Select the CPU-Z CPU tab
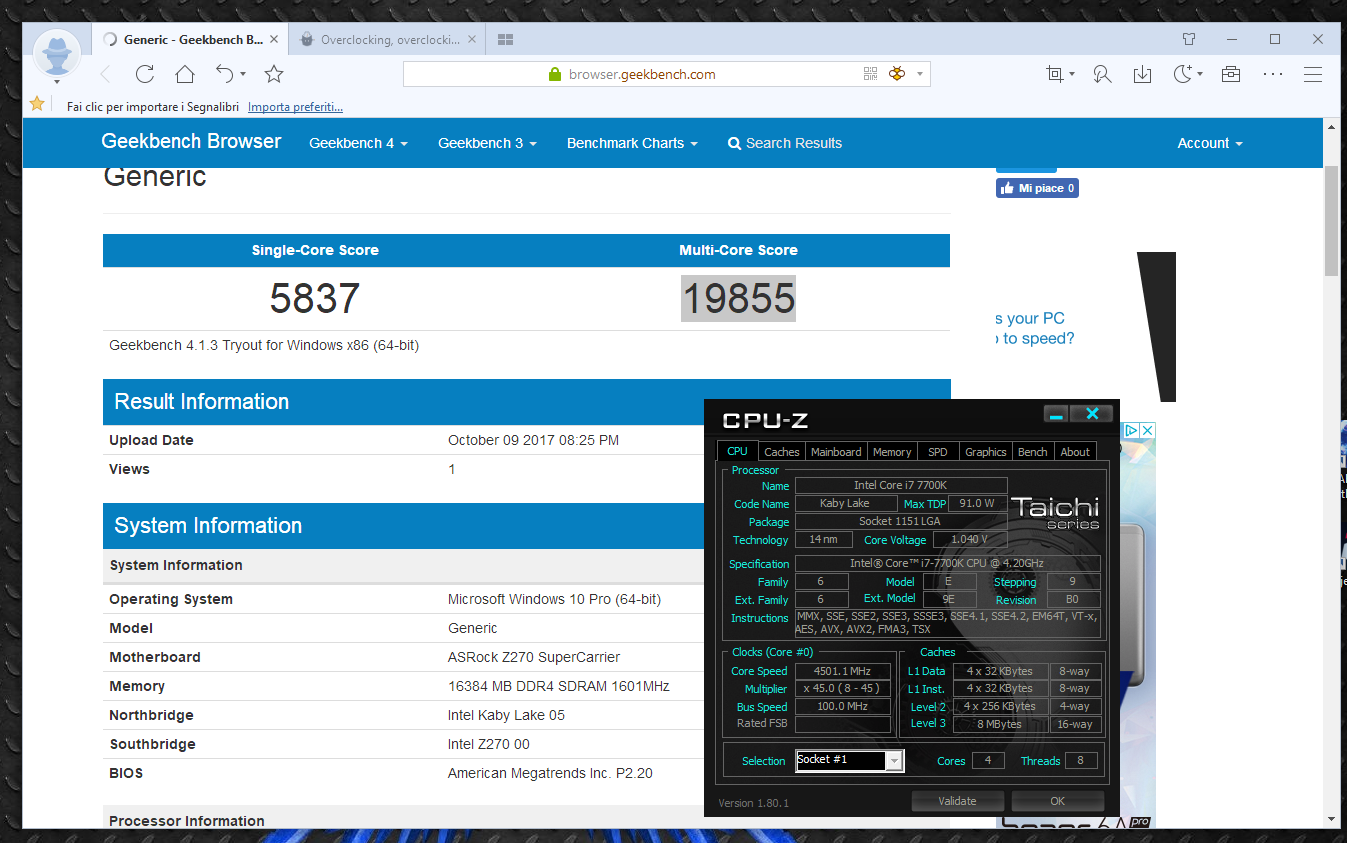This screenshot has height=843, width=1347. pos(737,451)
